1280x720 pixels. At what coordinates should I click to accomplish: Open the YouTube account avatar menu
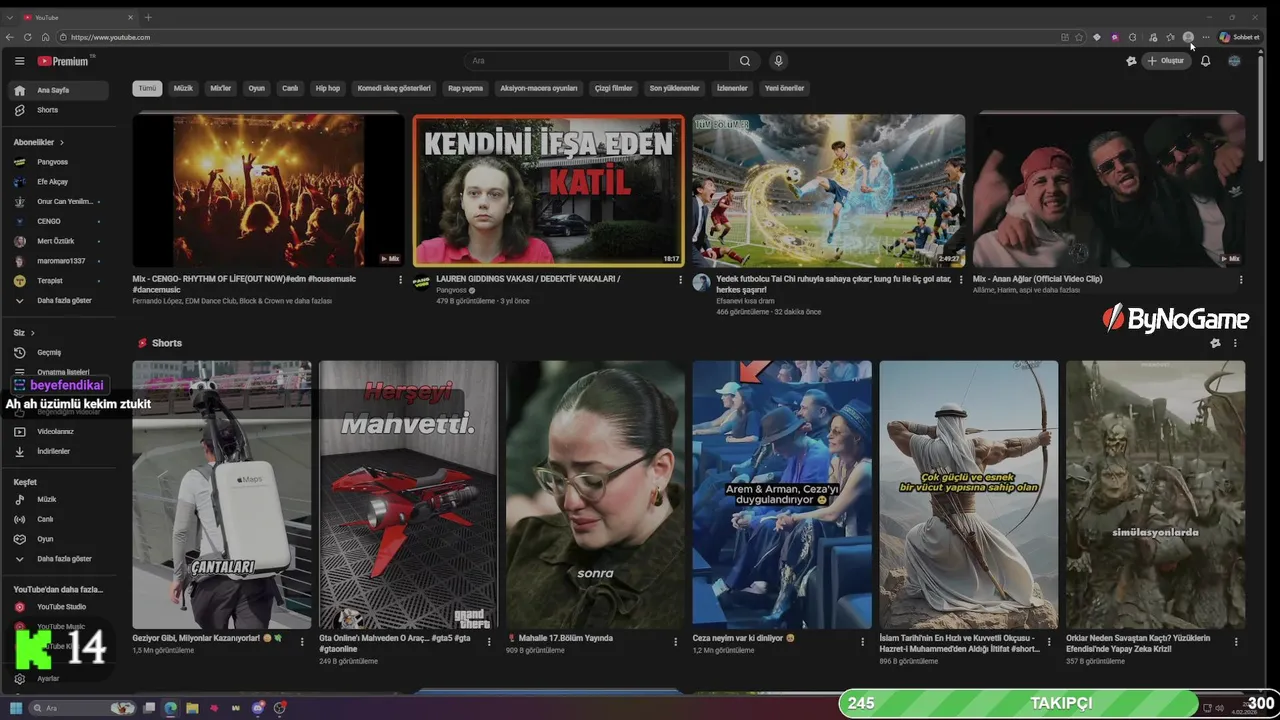pyautogui.click(x=1234, y=61)
